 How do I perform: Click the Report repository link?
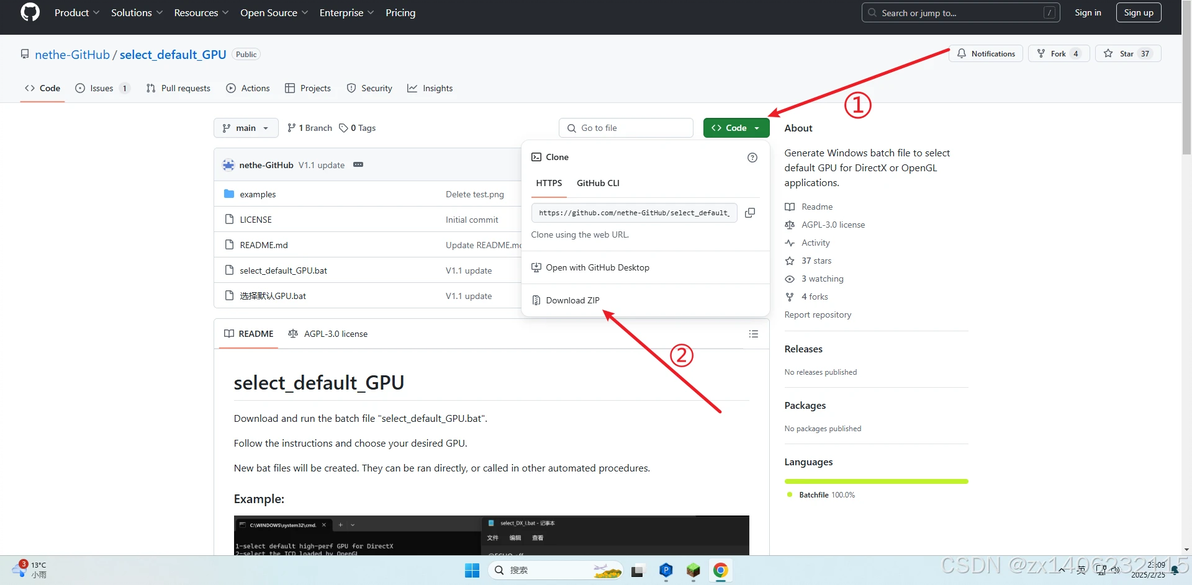[x=818, y=315]
